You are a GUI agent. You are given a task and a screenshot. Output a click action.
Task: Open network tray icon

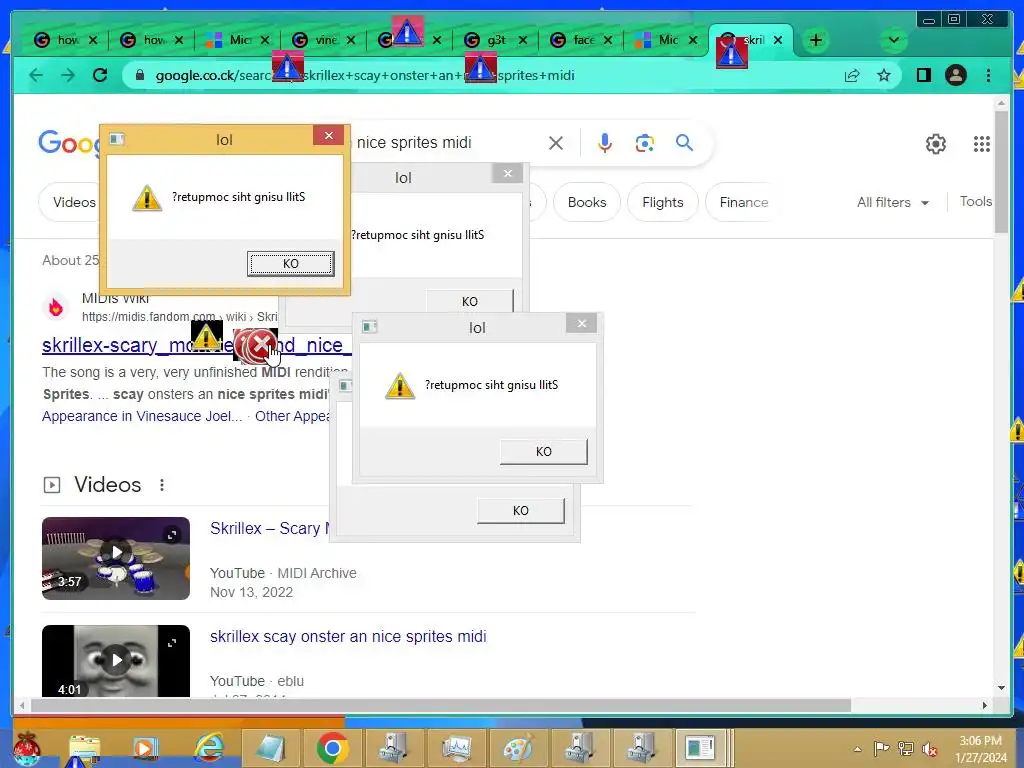905,748
